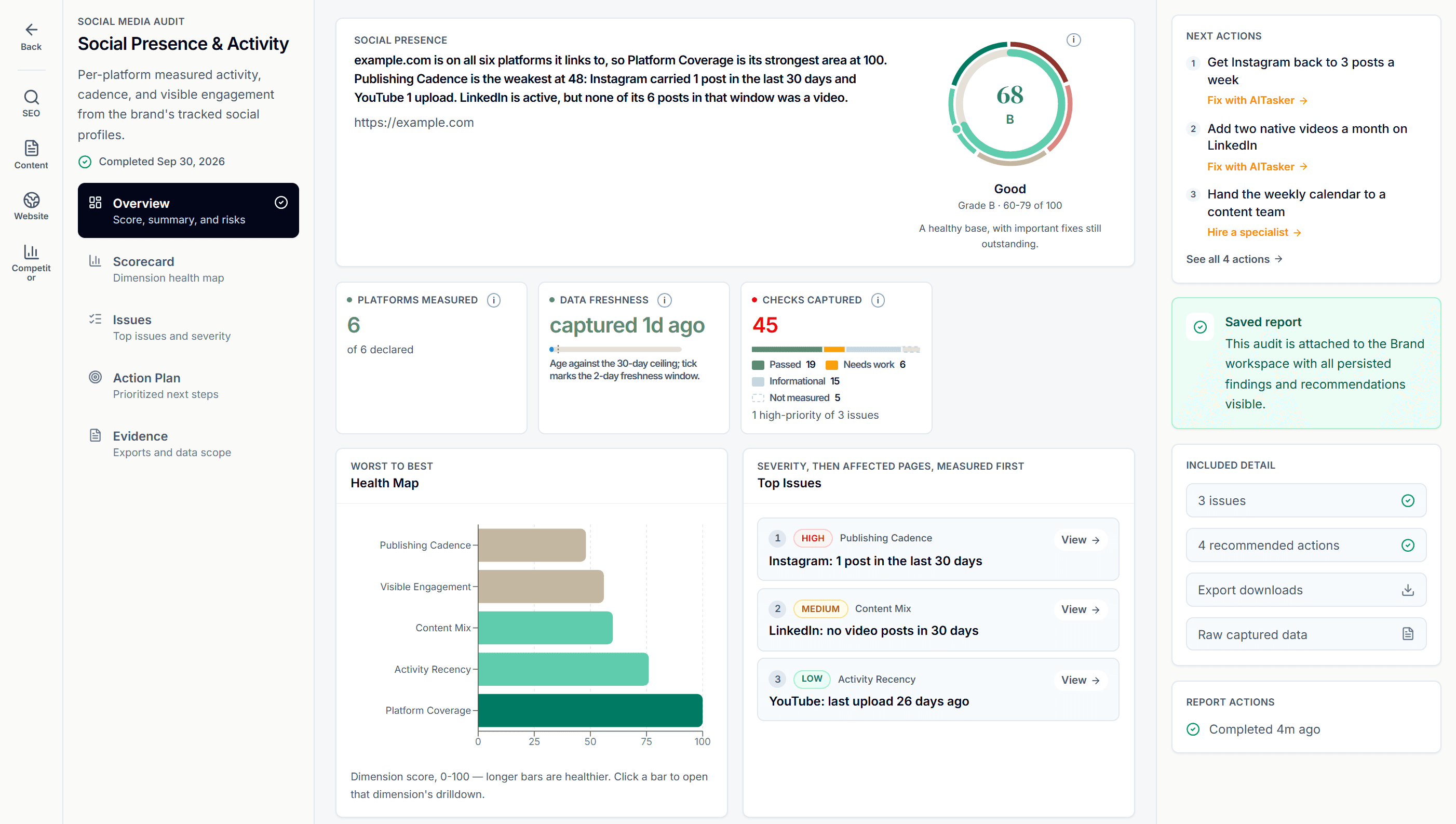Image resolution: width=1456 pixels, height=824 pixels.
Task: Click the Saved report check icon
Action: point(1200,327)
